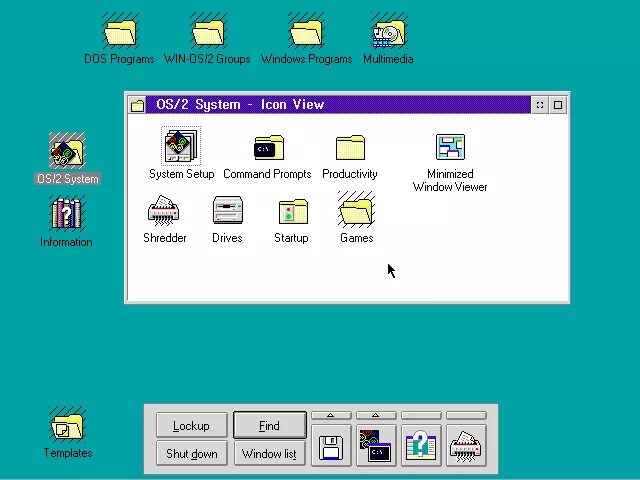
Task: Click the Templates label on the desktop
Action: [x=68, y=453]
